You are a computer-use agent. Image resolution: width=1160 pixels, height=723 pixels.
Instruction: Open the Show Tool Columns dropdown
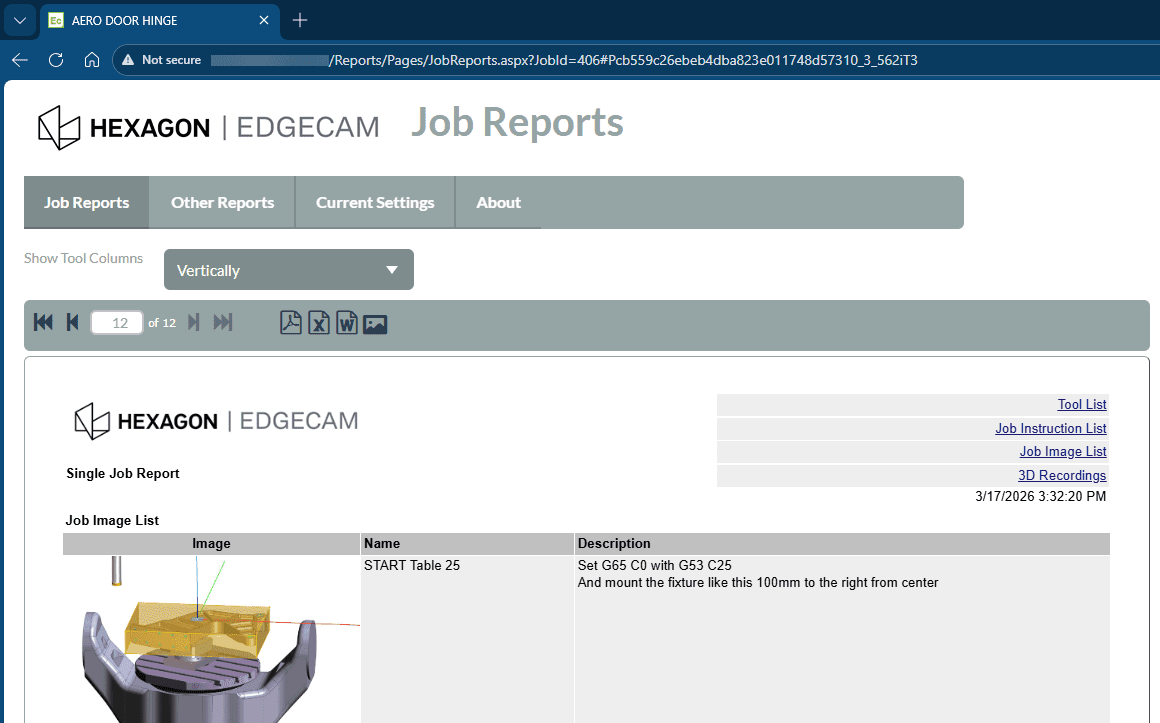point(288,270)
